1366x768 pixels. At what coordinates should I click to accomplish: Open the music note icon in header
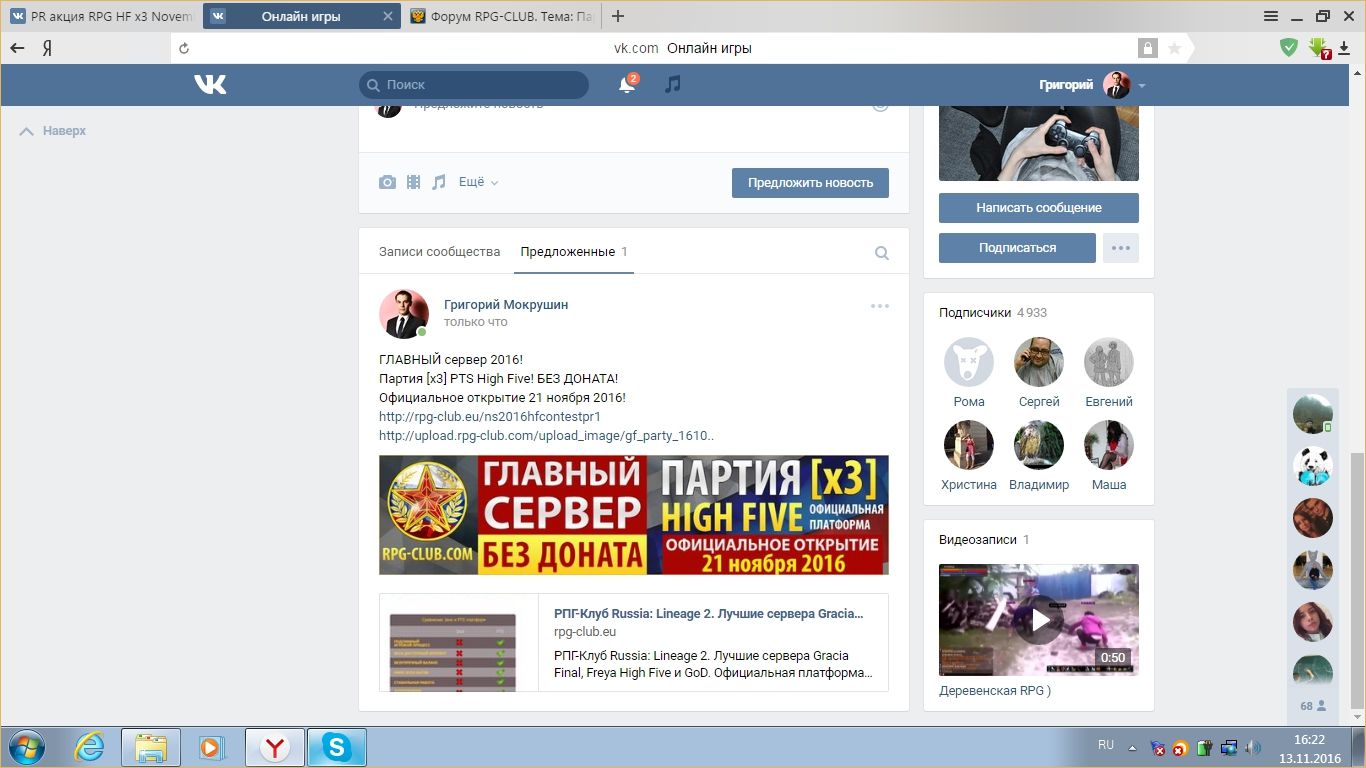pyautogui.click(x=673, y=84)
